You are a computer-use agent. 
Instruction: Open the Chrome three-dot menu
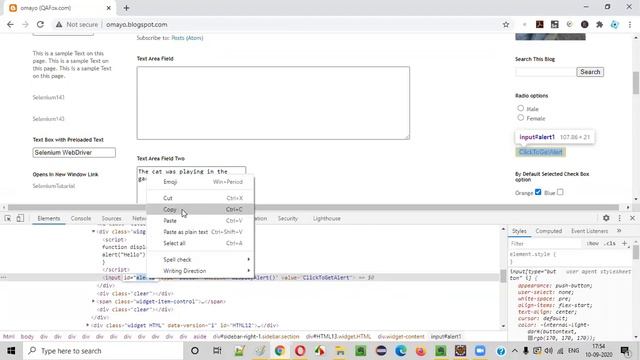(630, 24)
